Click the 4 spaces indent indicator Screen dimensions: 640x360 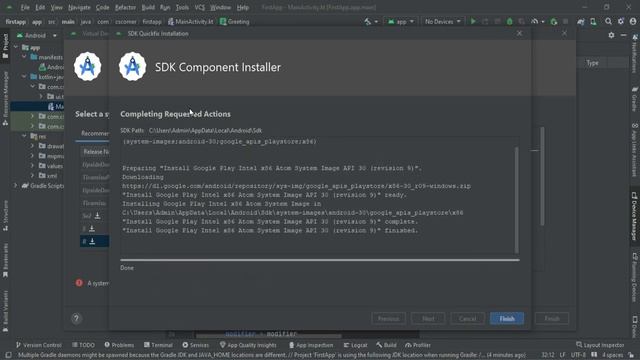tap(612, 355)
